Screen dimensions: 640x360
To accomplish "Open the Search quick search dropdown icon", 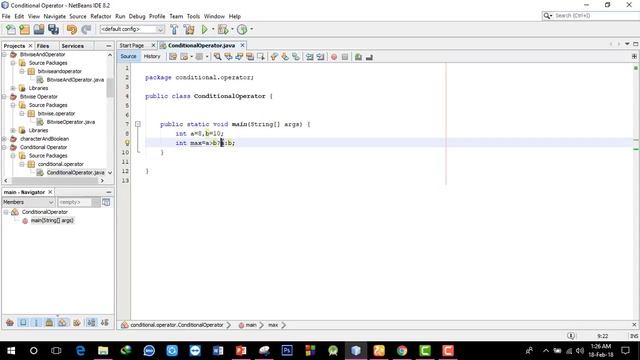I will coord(547,16).
